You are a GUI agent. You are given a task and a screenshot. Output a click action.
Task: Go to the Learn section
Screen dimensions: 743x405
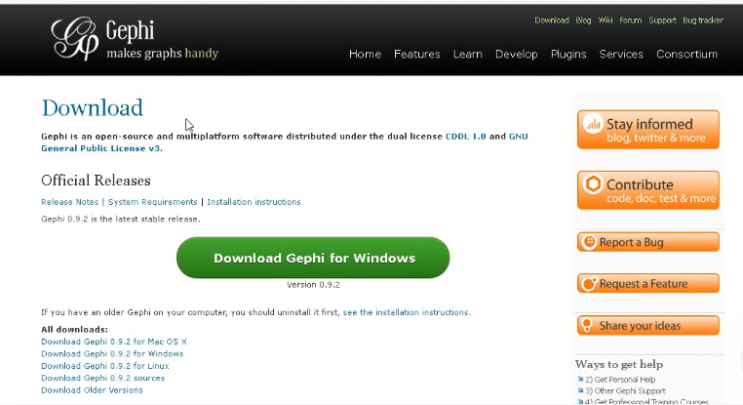[x=468, y=54]
